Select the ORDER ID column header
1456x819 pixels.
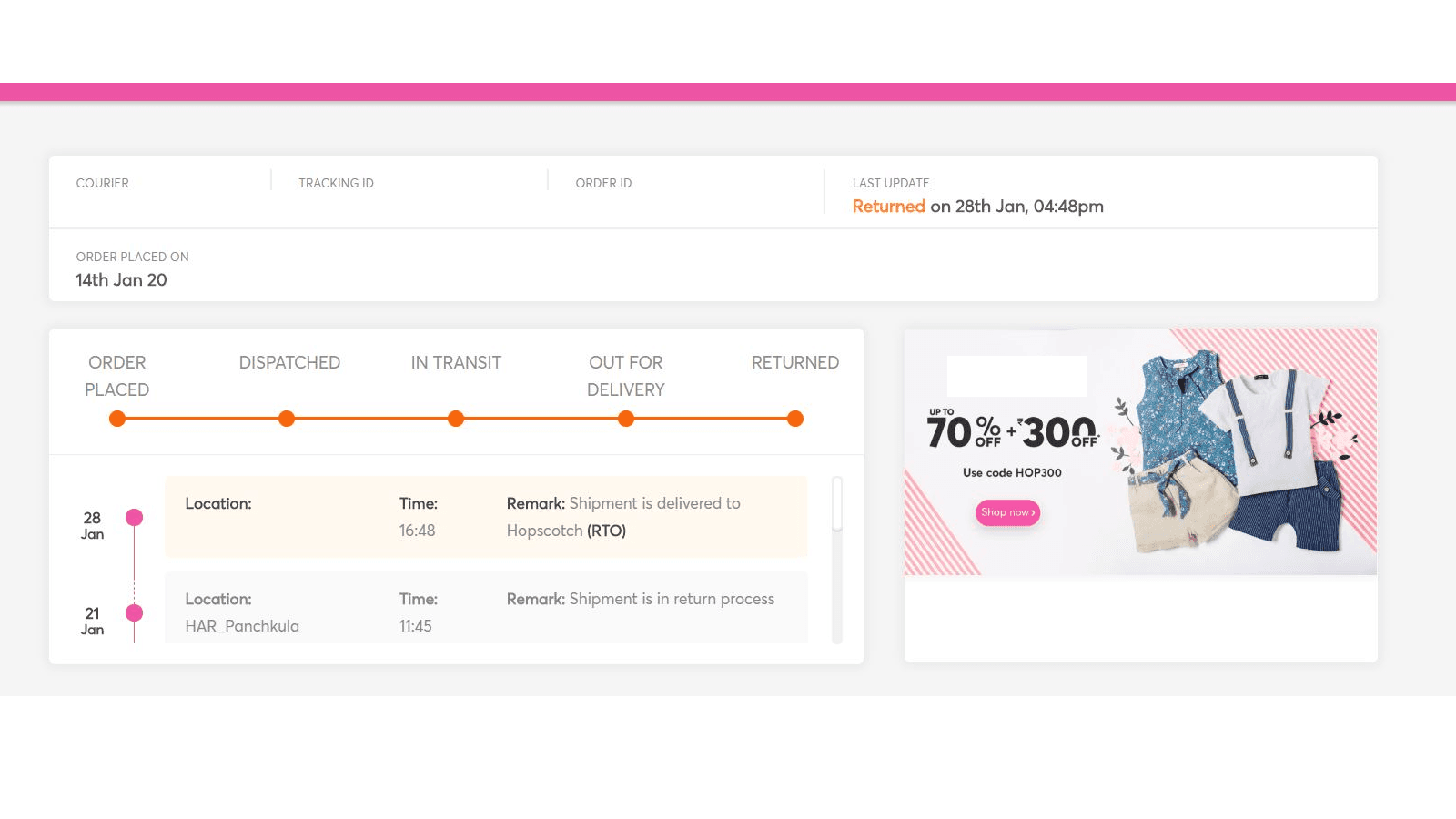point(603,183)
